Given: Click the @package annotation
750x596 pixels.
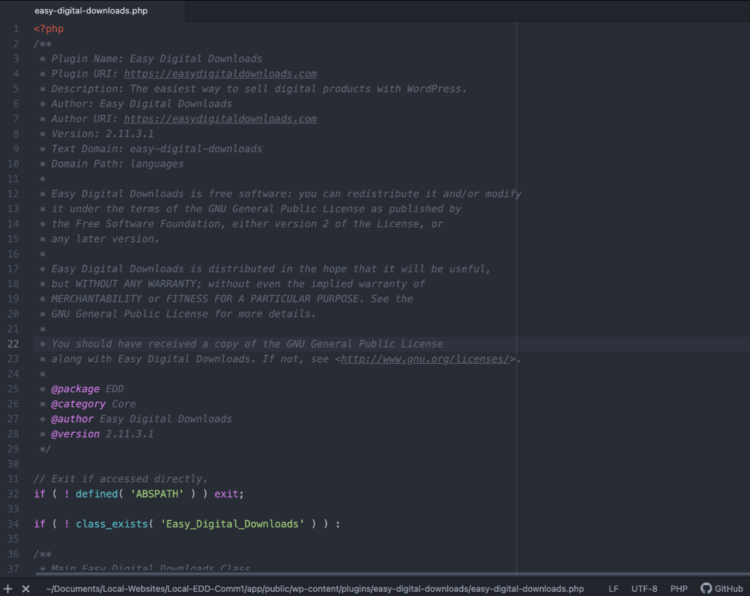Looking at the screenshot, I should pos(75,389).
